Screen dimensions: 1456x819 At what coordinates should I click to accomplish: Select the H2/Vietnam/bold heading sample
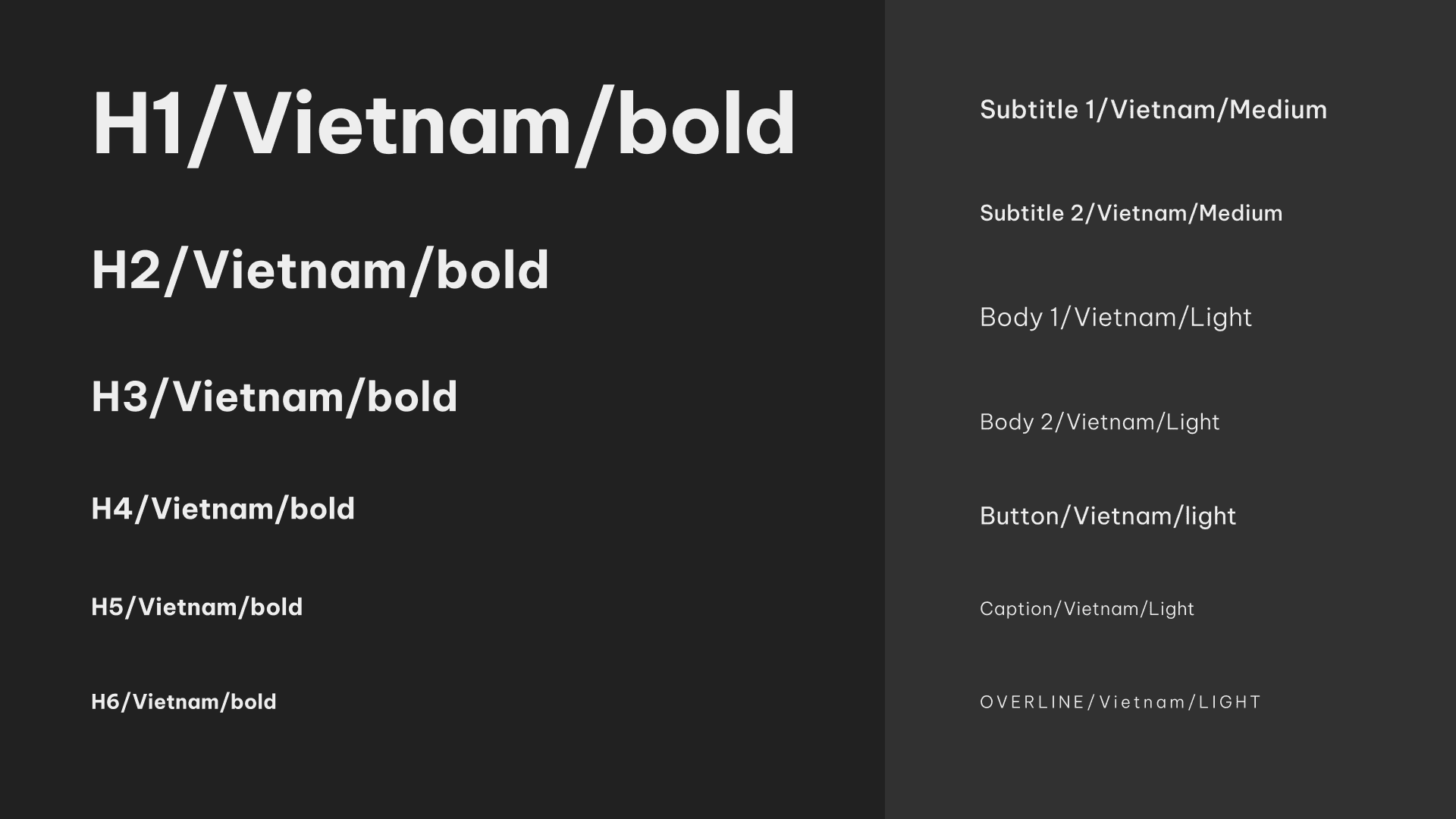[x=320, y=271]
